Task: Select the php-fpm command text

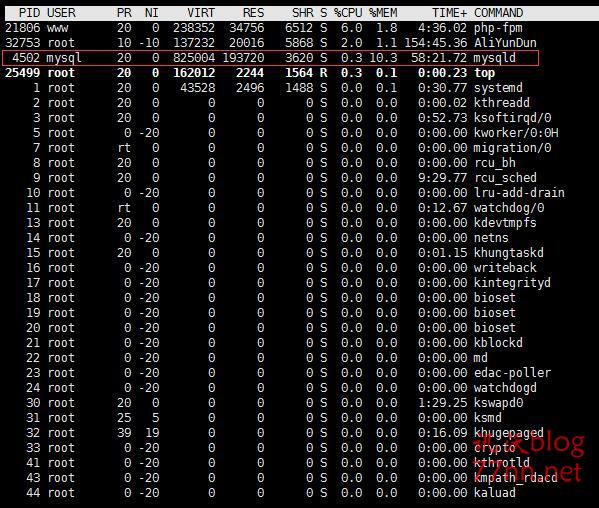Action: [x=498, y=28]
